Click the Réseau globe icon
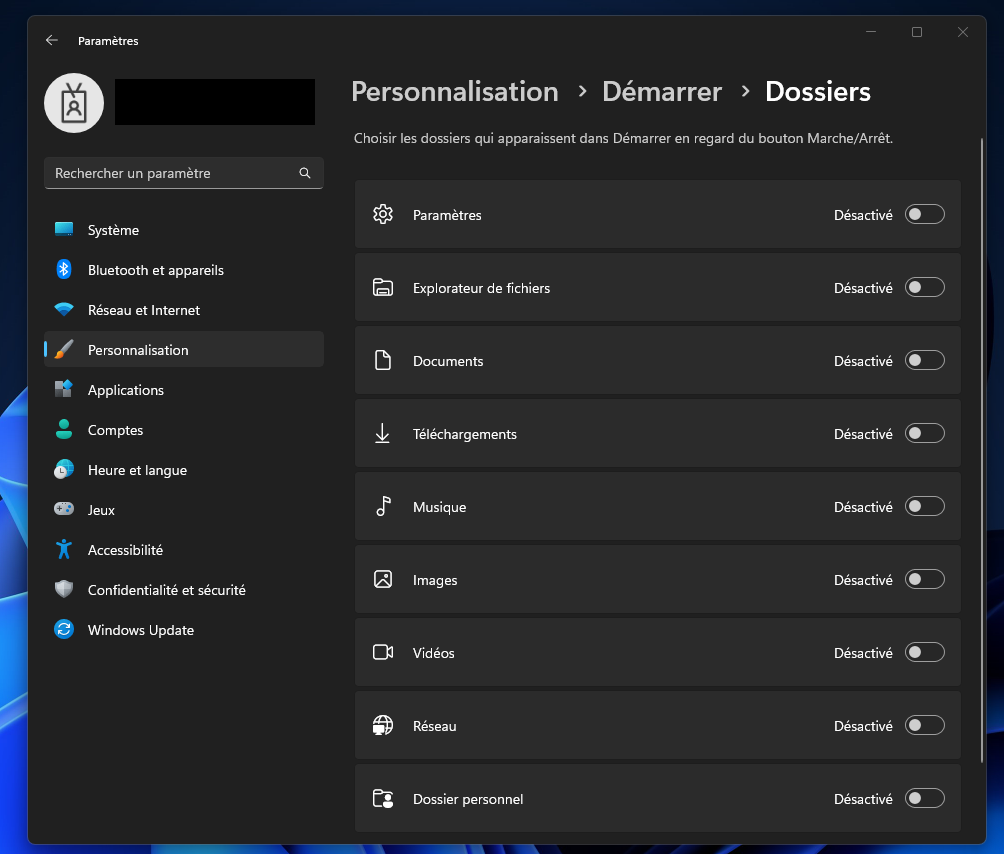 382,725
